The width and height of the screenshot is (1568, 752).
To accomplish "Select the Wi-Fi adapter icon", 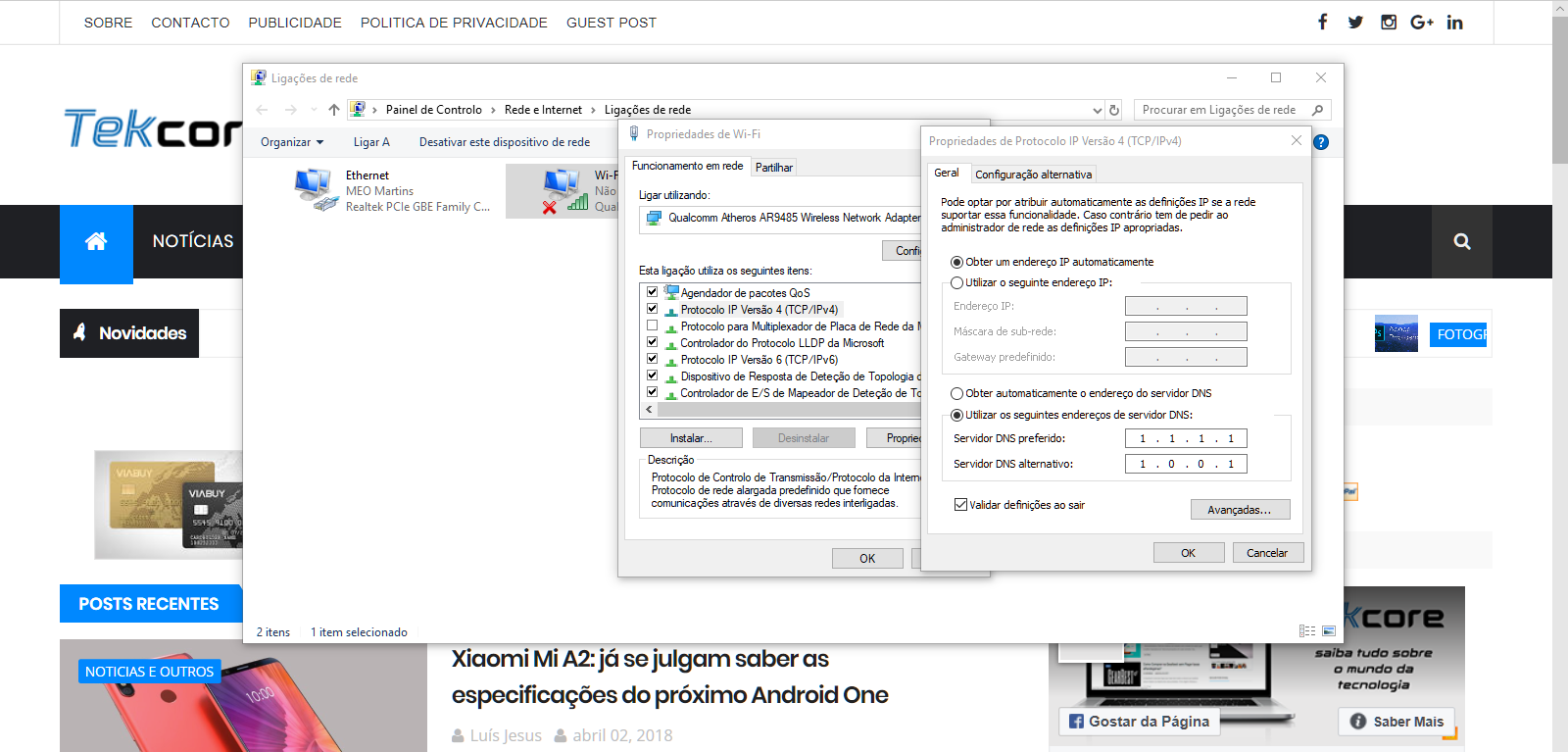I will tap(564, 189).
